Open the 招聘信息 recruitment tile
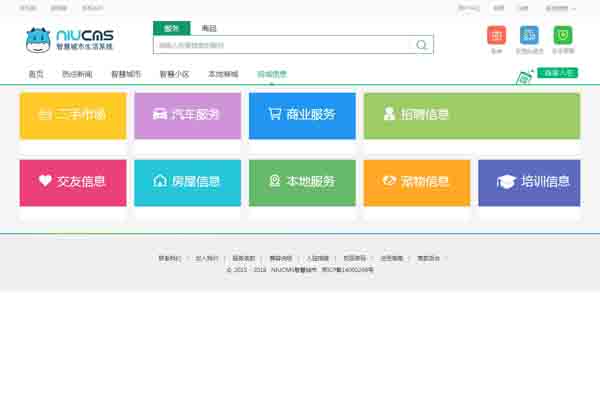The width and height of the screenshot is (600, 405). point(471,115)
